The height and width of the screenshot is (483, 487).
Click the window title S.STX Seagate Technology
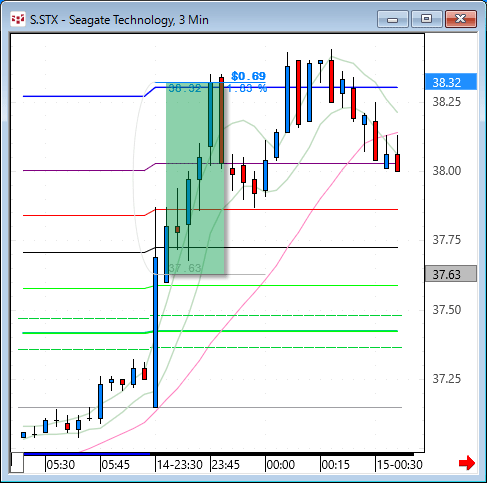(x=119, y=20)
